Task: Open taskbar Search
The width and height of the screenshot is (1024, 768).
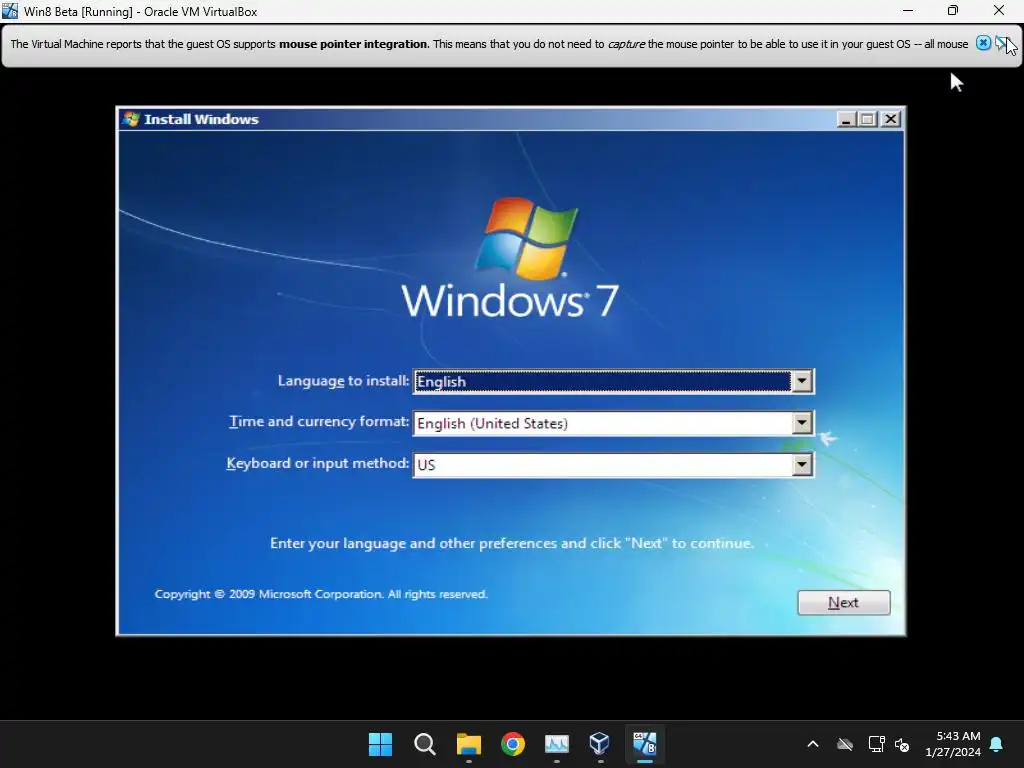Action: [x=424, y=744]
